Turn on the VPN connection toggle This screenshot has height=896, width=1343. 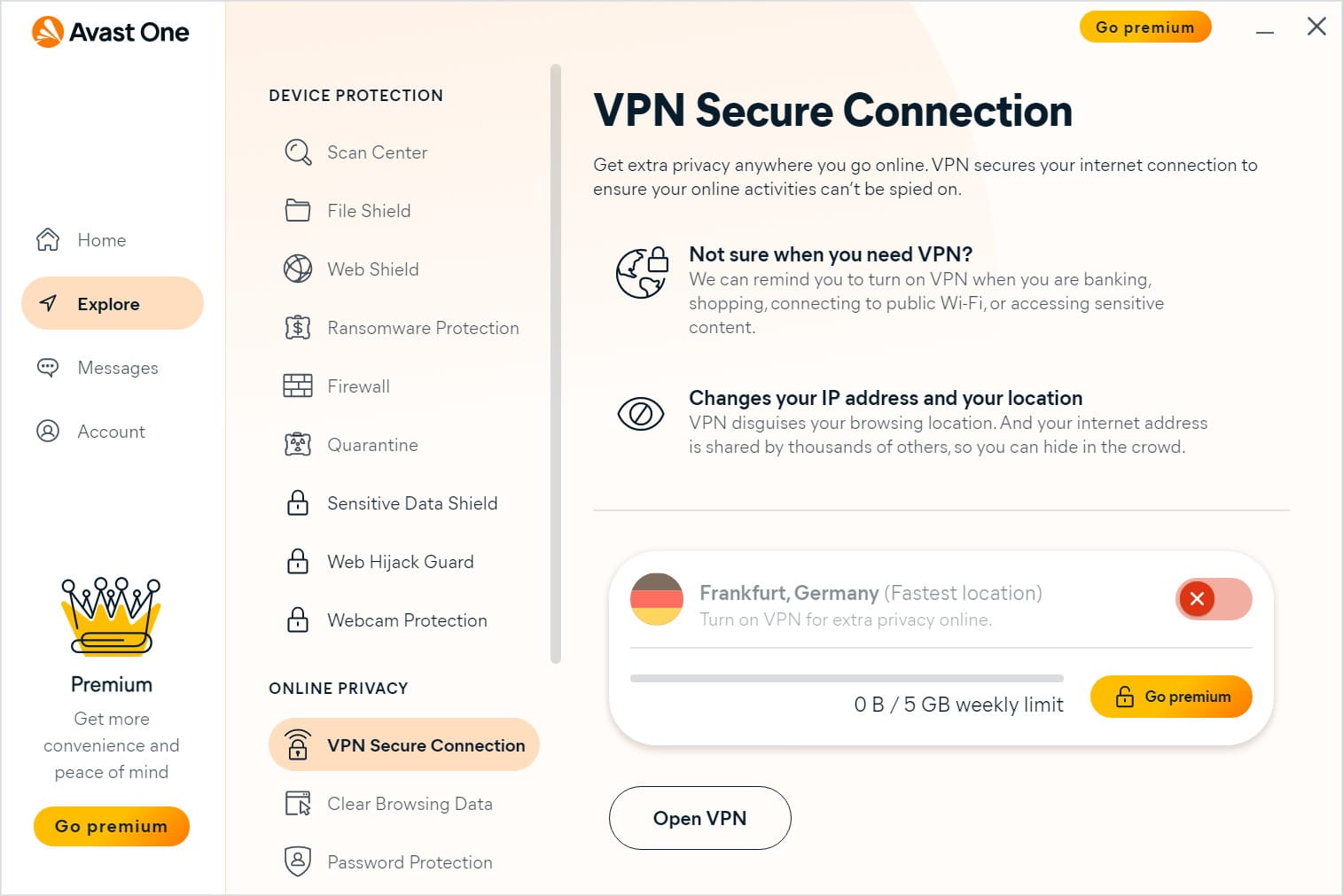coord(1214,599)
